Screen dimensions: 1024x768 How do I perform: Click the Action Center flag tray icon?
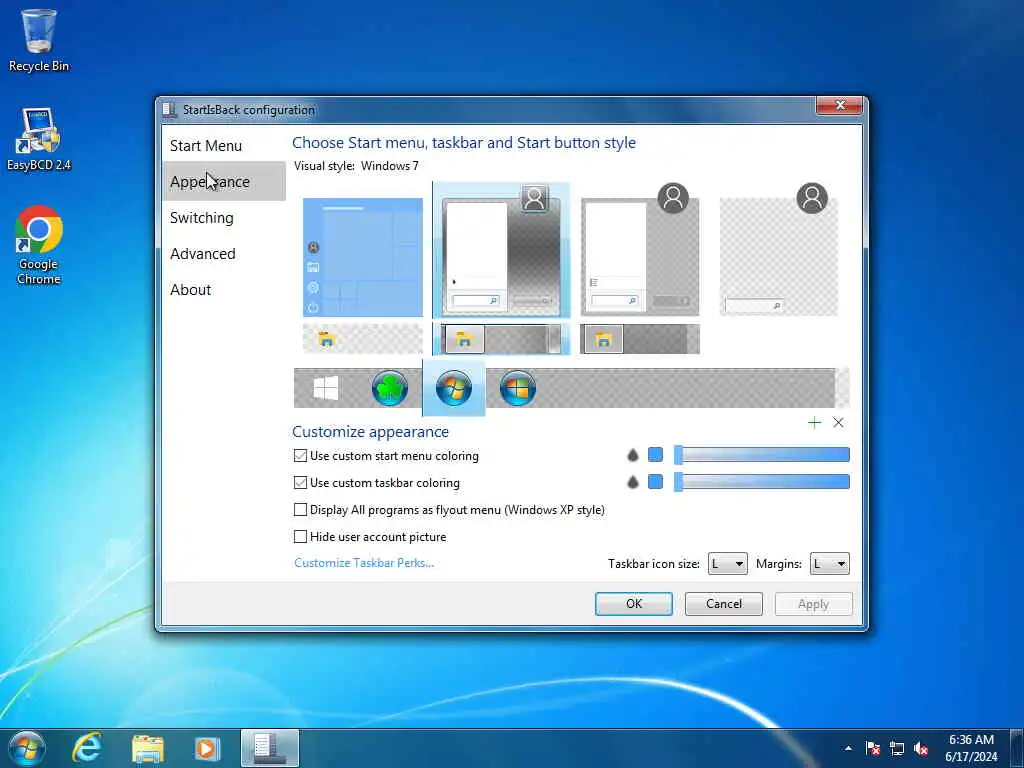point(872,748)
